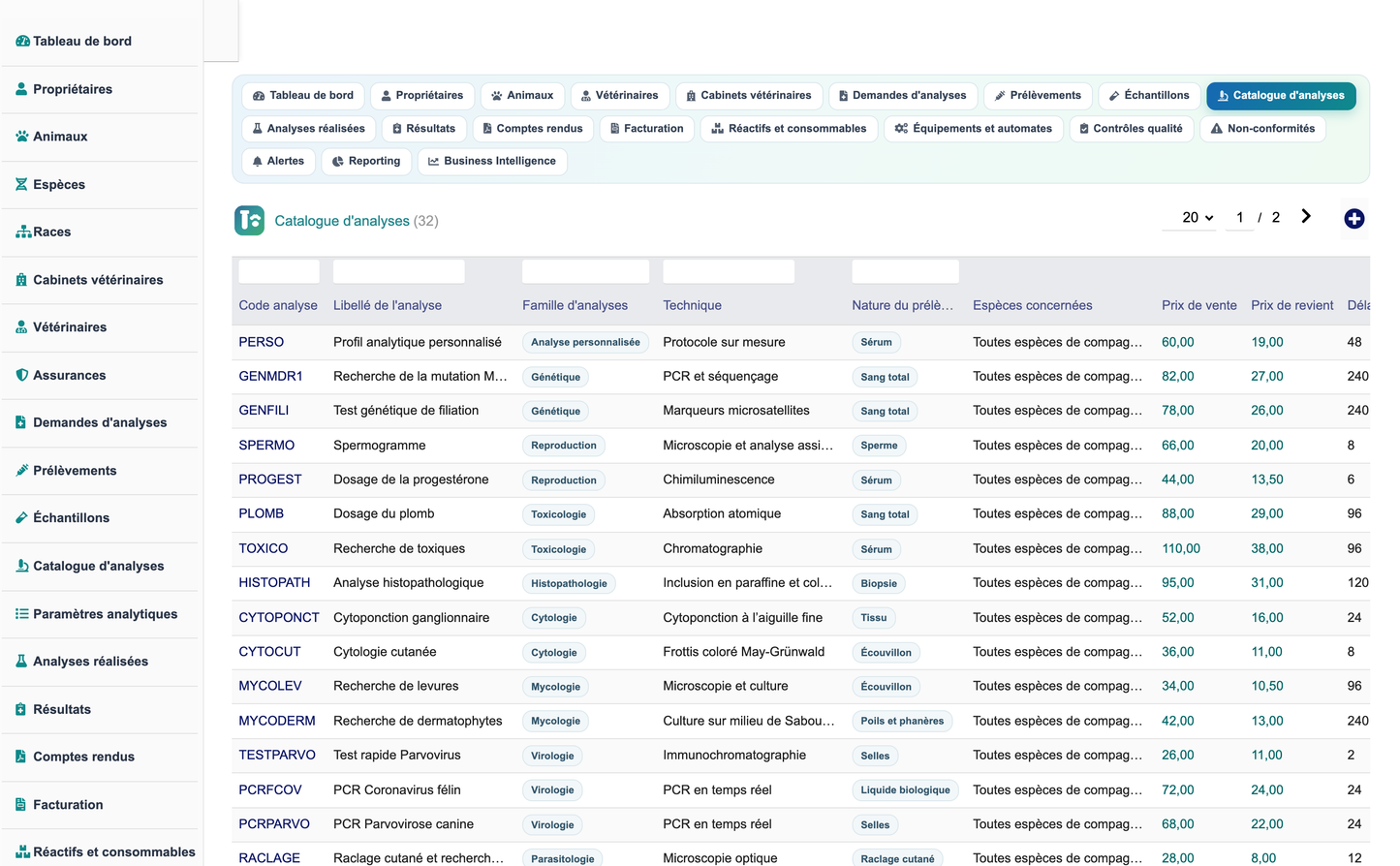The height and width of the screenshot is (866, 1400).
Task: Click the page number field showing 1
Action: (1239, 218)
